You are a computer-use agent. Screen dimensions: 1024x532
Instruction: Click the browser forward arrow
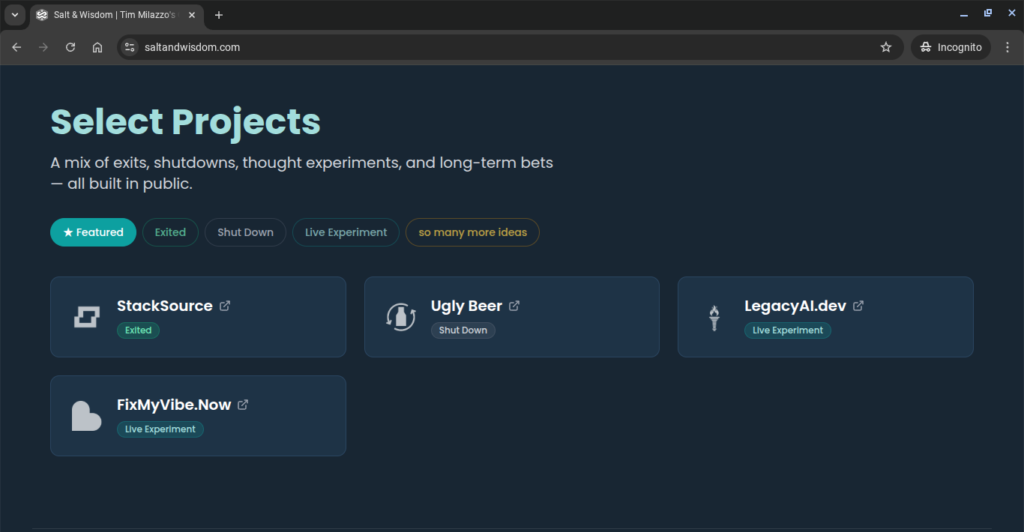[43, 47]
